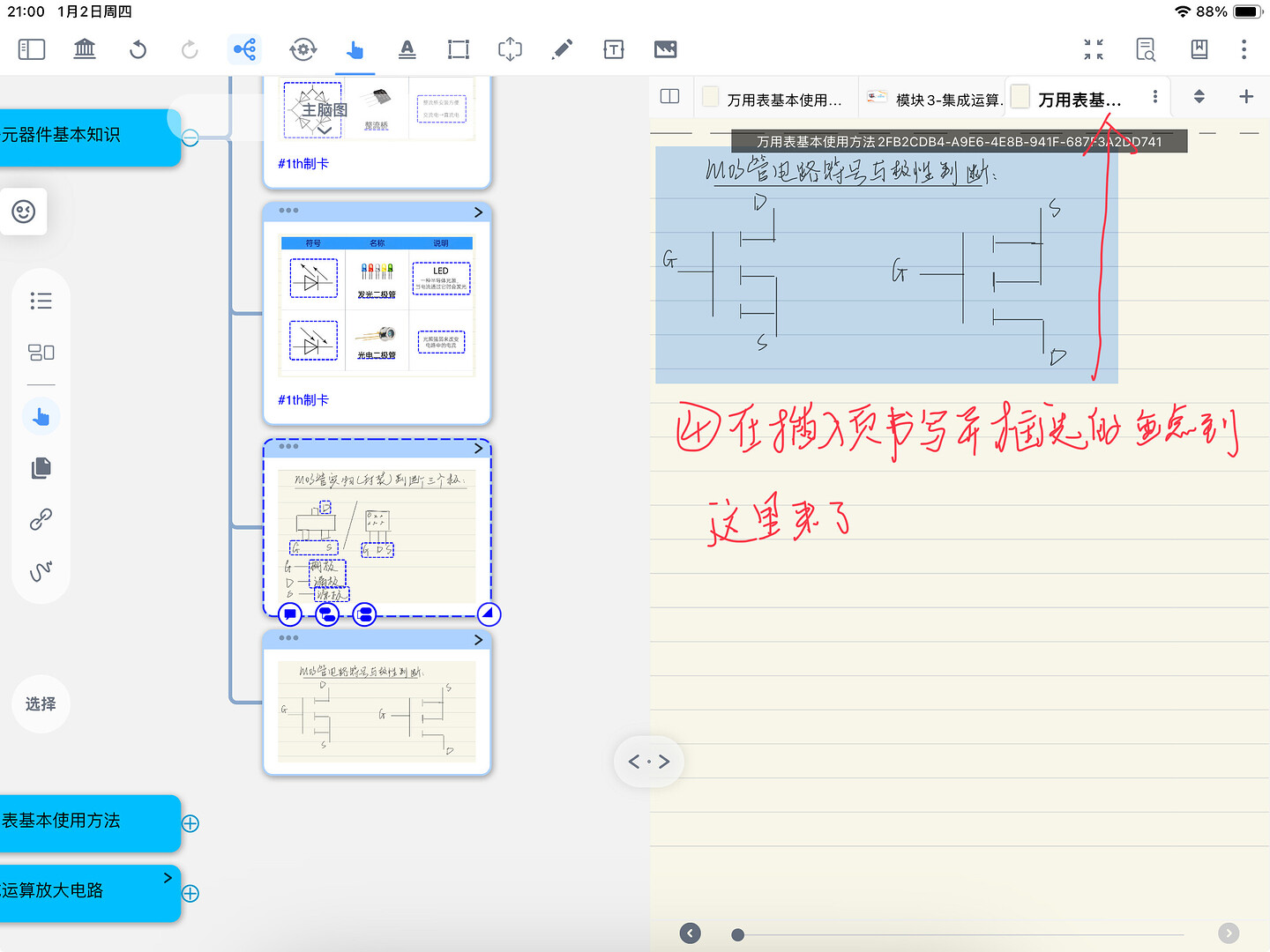Screen dimensions: 1270x952
Task: Toggle the sidebar panel icon in the toolbar
Action: [32, 49]
